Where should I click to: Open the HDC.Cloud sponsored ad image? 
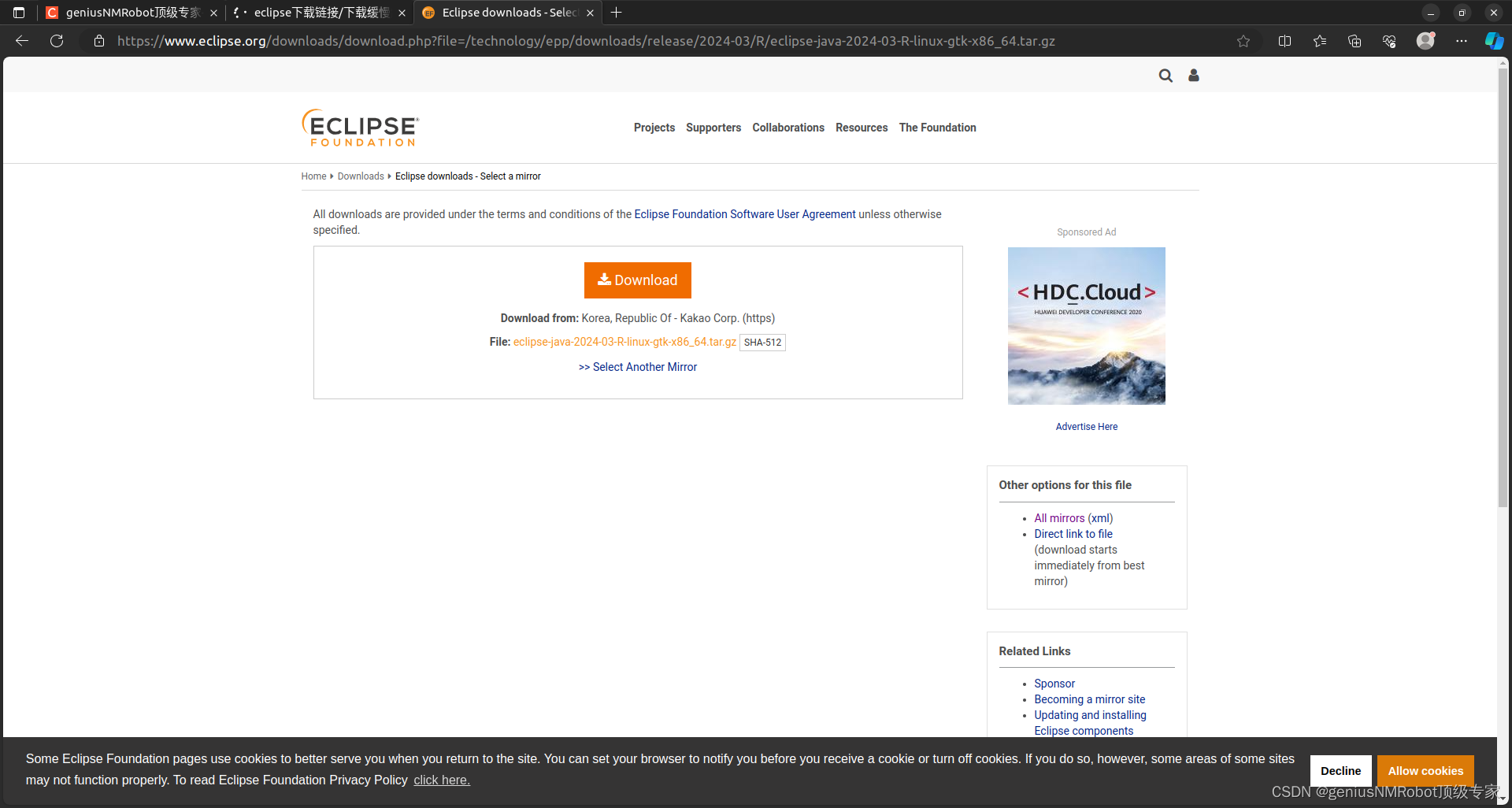pyautogui.click(x=1087, y=326)
